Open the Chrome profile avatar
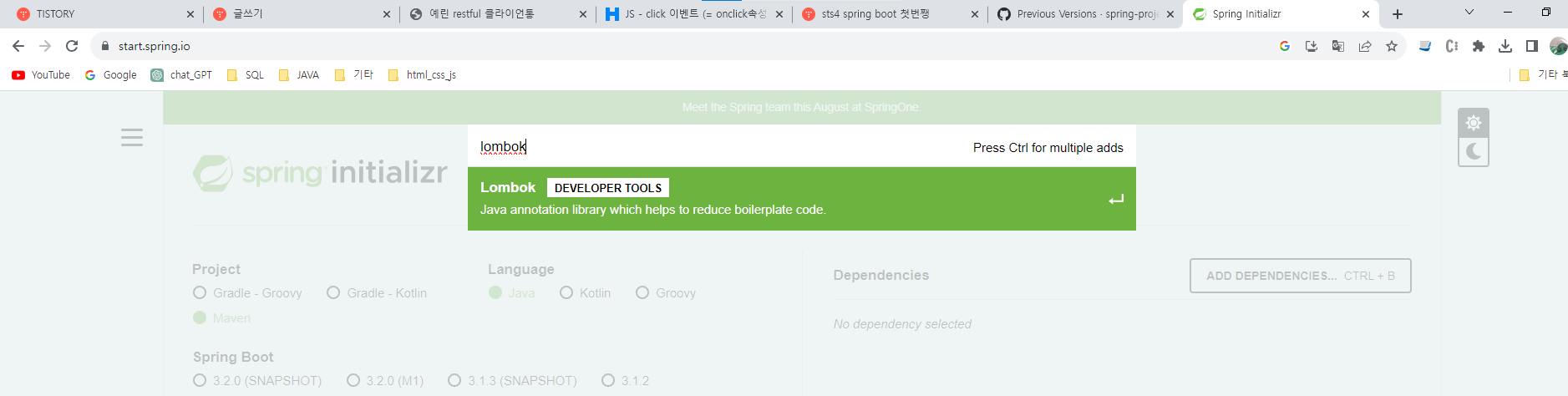The height and width of the screenshot is (396, 1568). [x=1558, y=46]
